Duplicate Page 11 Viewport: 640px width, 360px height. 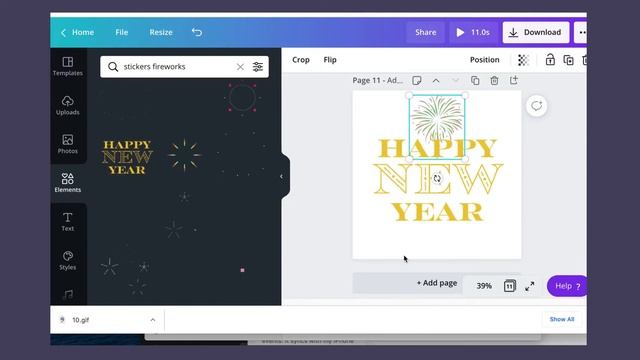(475, 80)
